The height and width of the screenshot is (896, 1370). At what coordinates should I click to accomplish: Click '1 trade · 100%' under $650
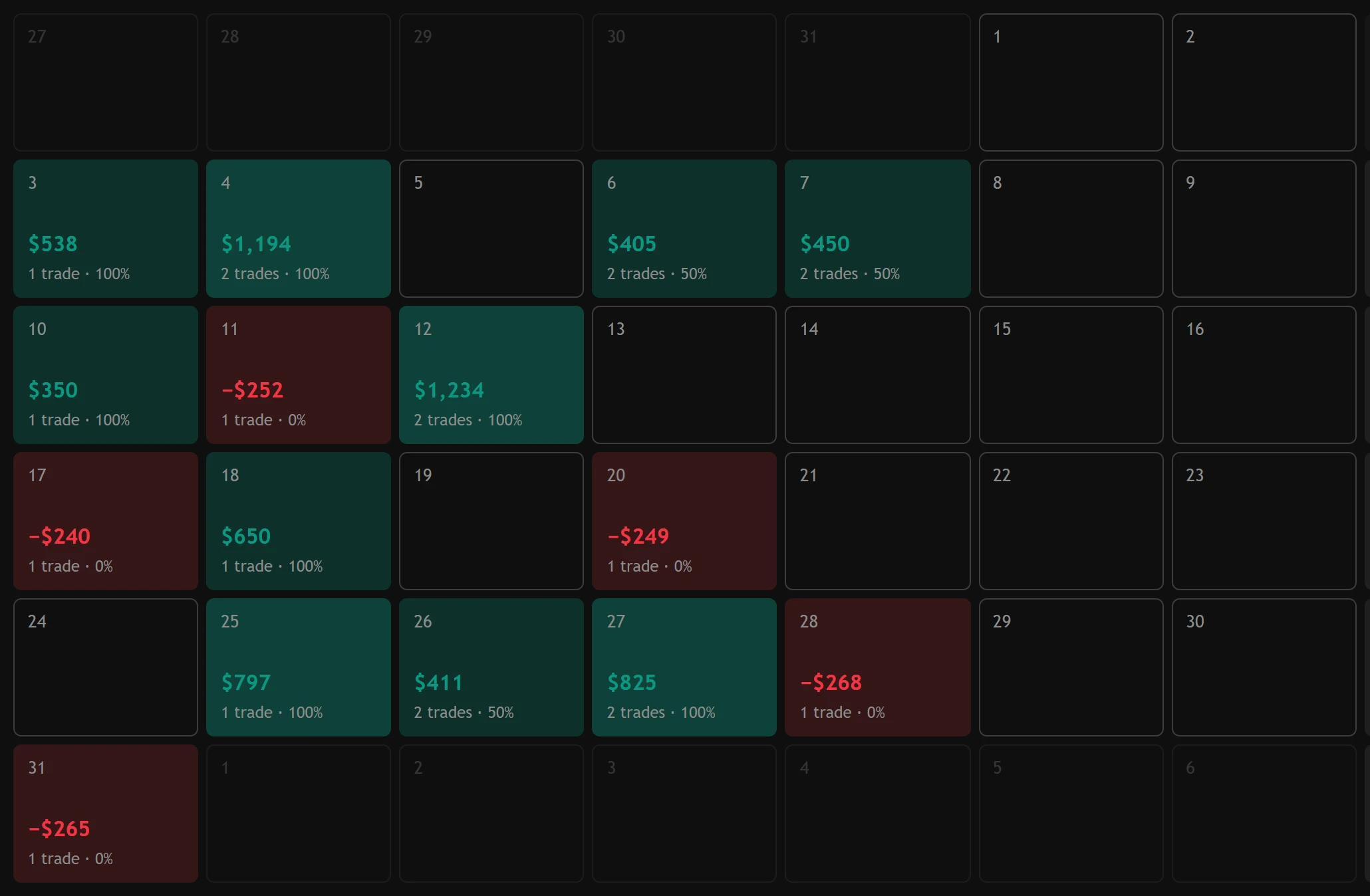pyautogui.click(x=272, y=566)
